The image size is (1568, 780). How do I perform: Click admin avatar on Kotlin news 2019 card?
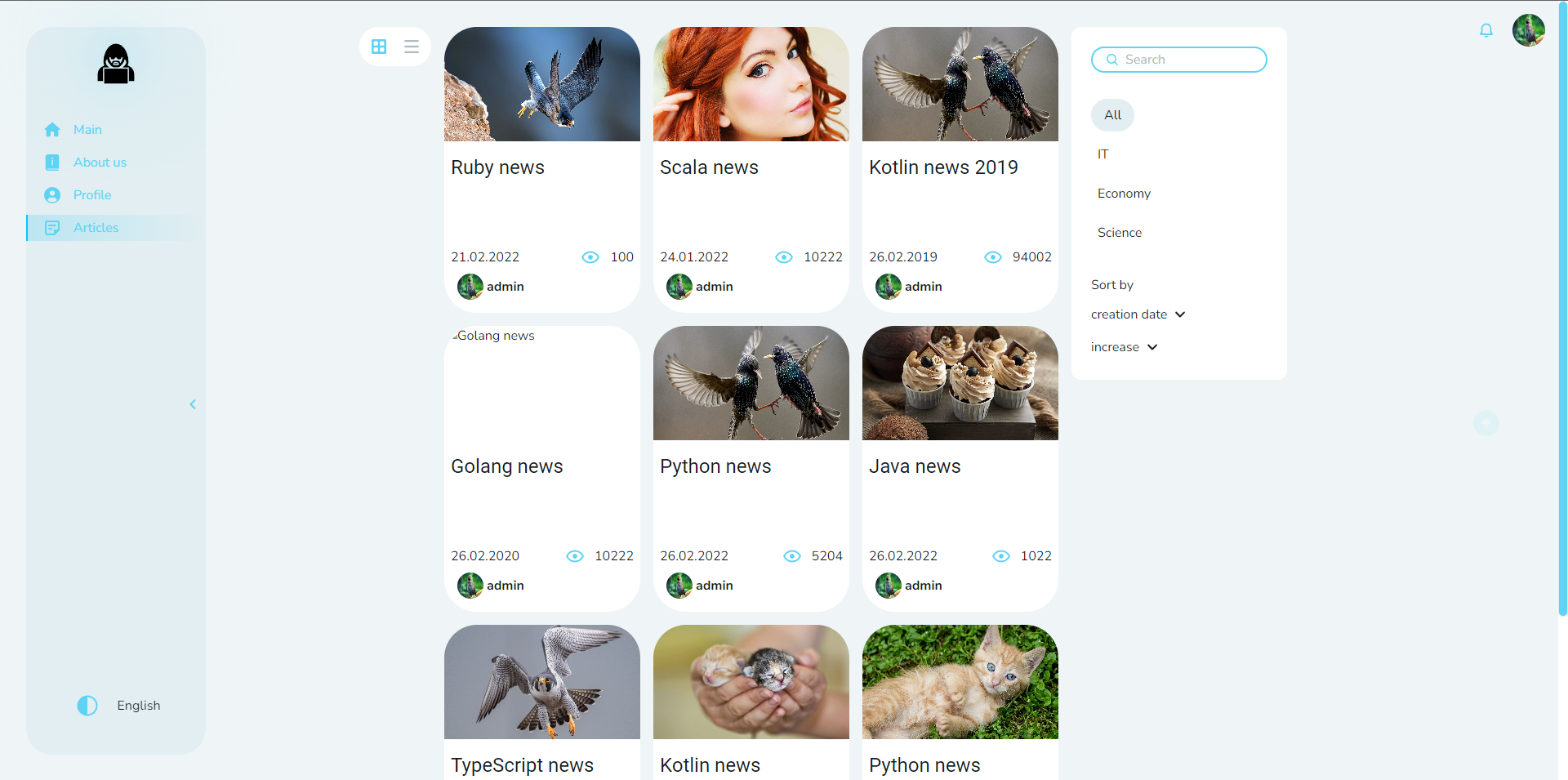click(889, 287)
